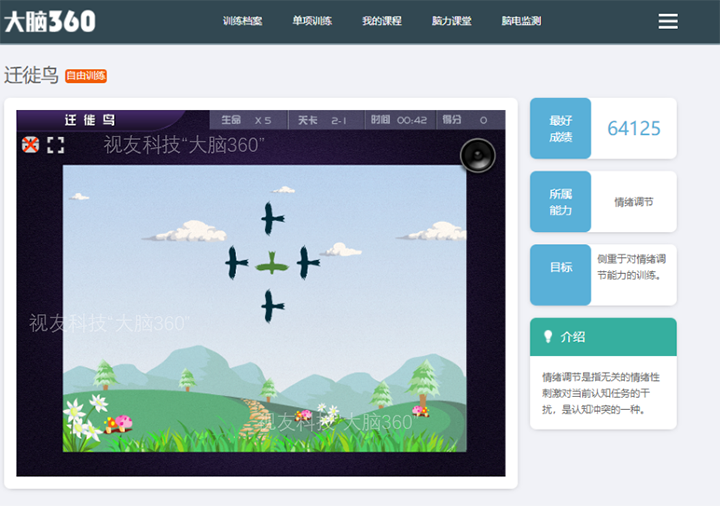Click the red close icon in game

point(31,145)
